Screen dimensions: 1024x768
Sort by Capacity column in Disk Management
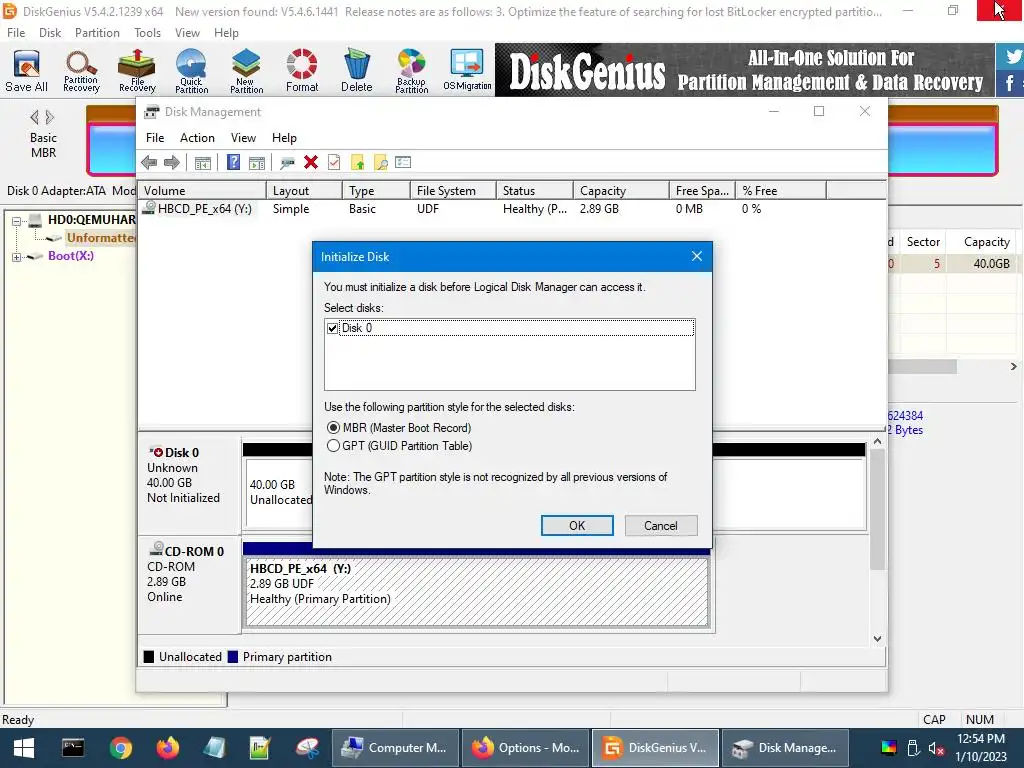[621, 191]
